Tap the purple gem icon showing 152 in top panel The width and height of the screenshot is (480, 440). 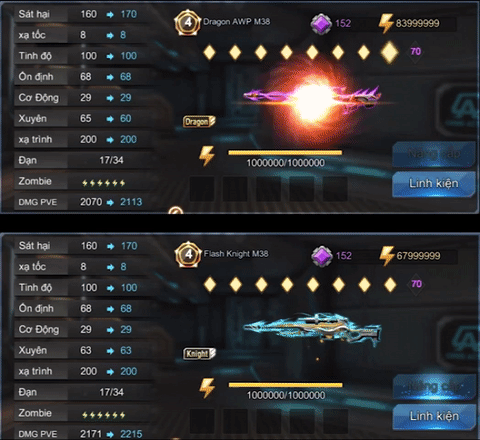pyautogui.click(x=321, y=24)
